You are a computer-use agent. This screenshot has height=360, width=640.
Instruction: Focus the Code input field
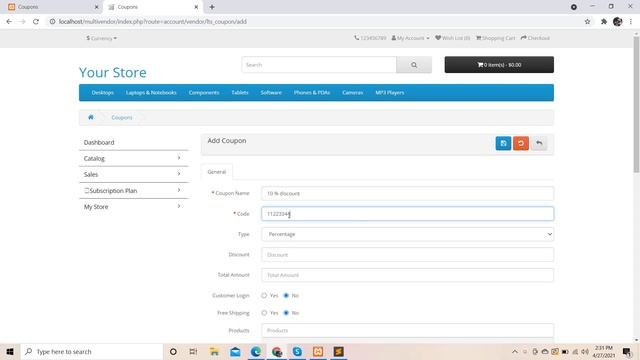(x=407, y=213)
